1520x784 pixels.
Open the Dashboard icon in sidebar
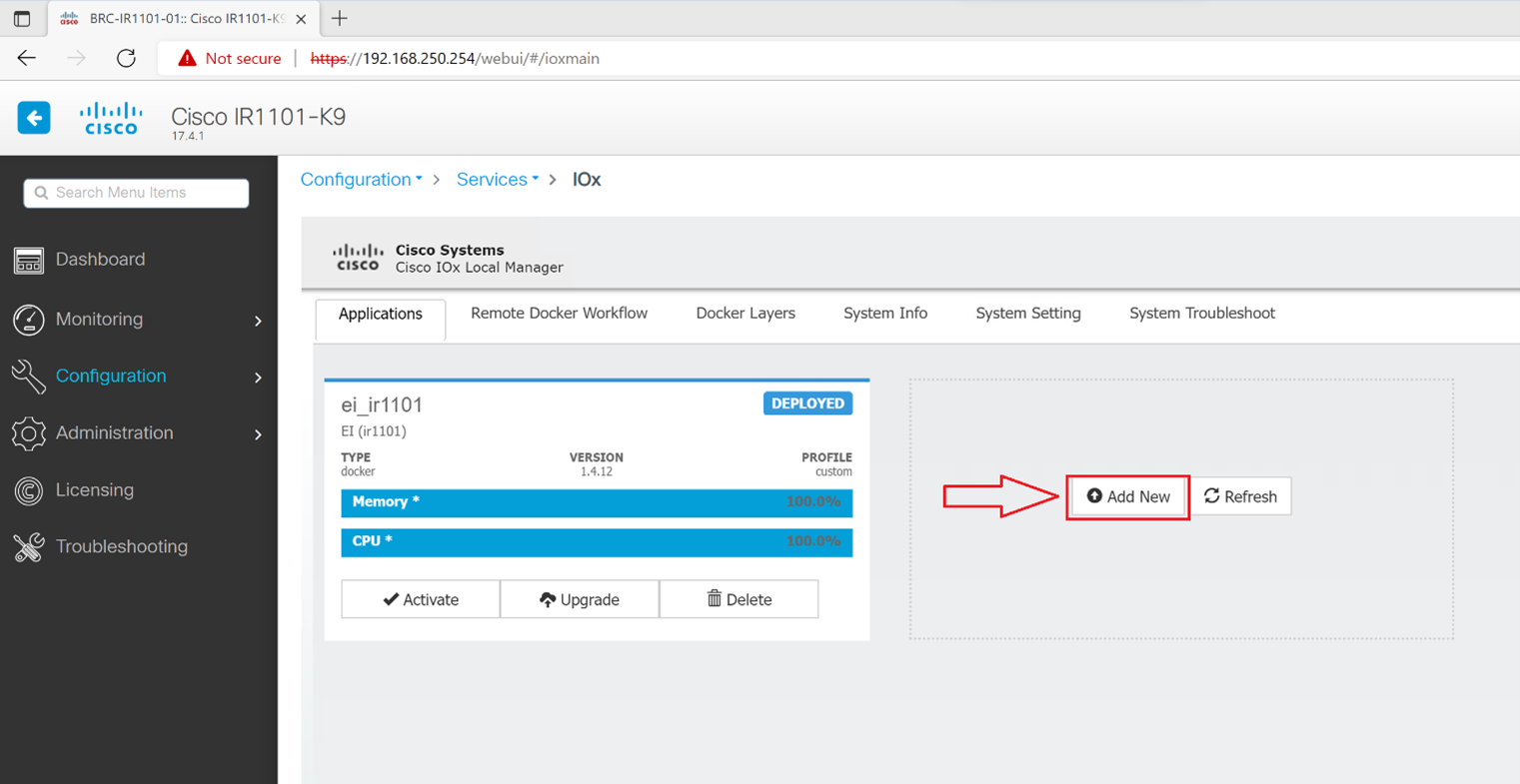click(29, 260)
